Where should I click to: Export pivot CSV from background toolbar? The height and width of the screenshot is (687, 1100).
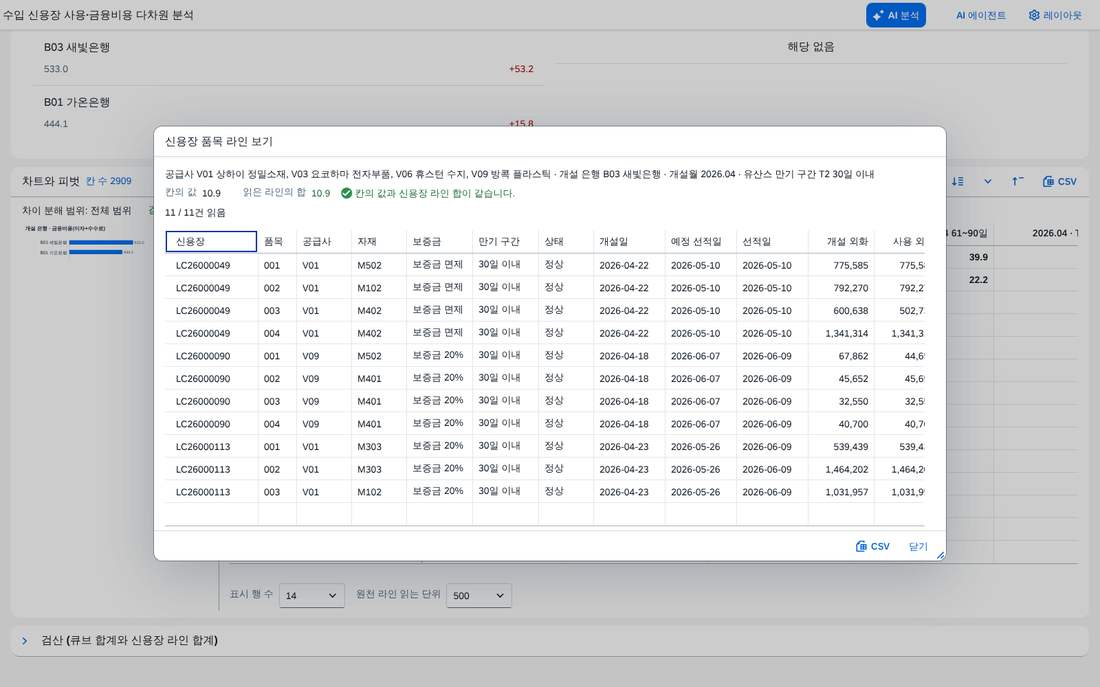pos(1059,181)
